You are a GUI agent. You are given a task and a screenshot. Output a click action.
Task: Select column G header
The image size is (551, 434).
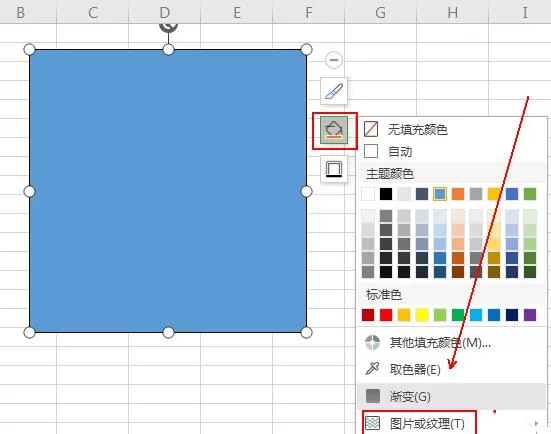[381, 13]
